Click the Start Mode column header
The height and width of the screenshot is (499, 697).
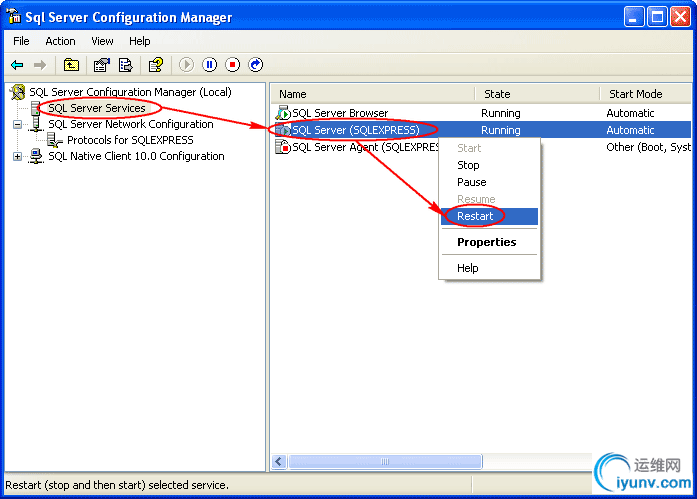(646, 94)
